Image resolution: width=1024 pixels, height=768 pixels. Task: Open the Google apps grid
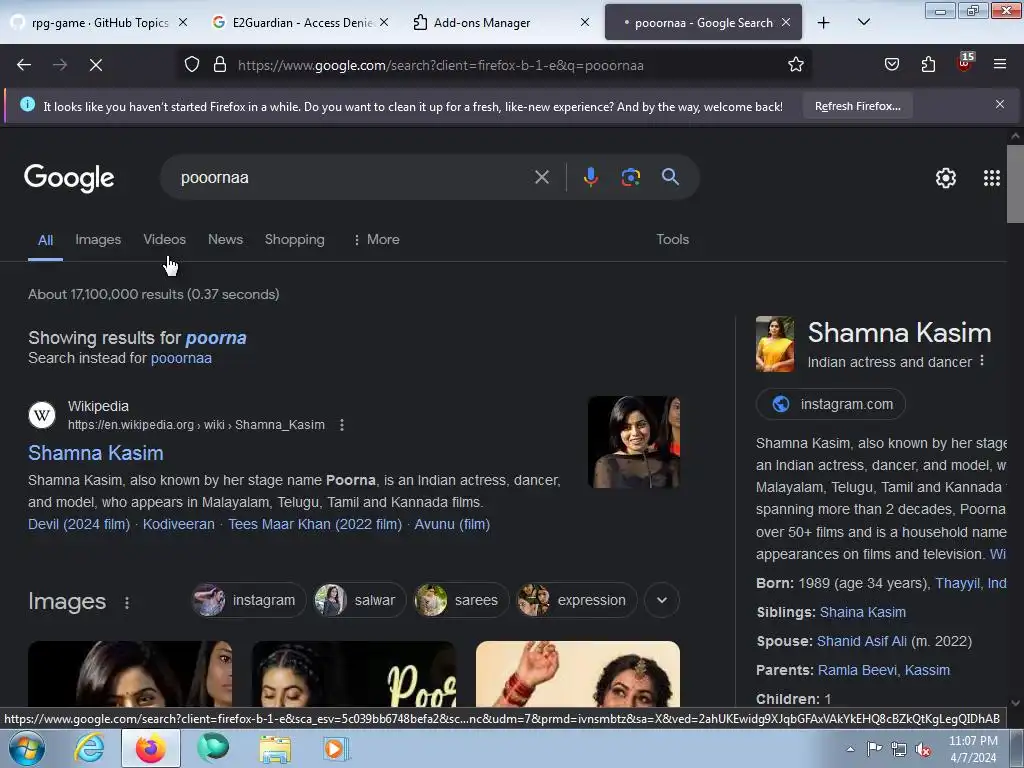pyautogui.click(x=991, y=178)
